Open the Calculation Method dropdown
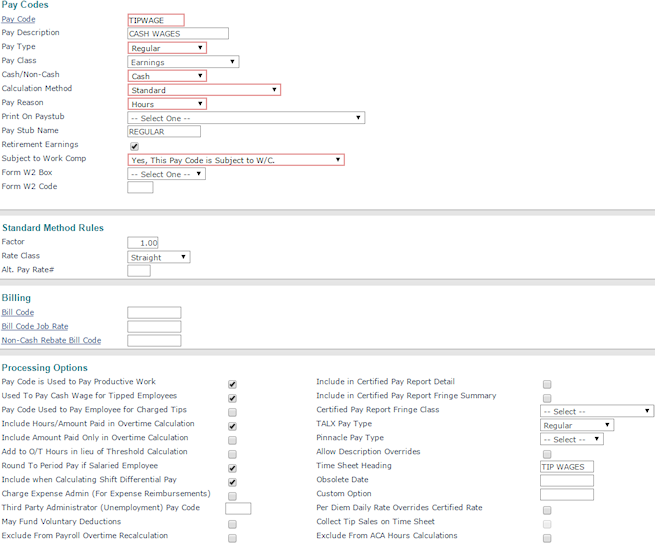 [x=204, y=90]
